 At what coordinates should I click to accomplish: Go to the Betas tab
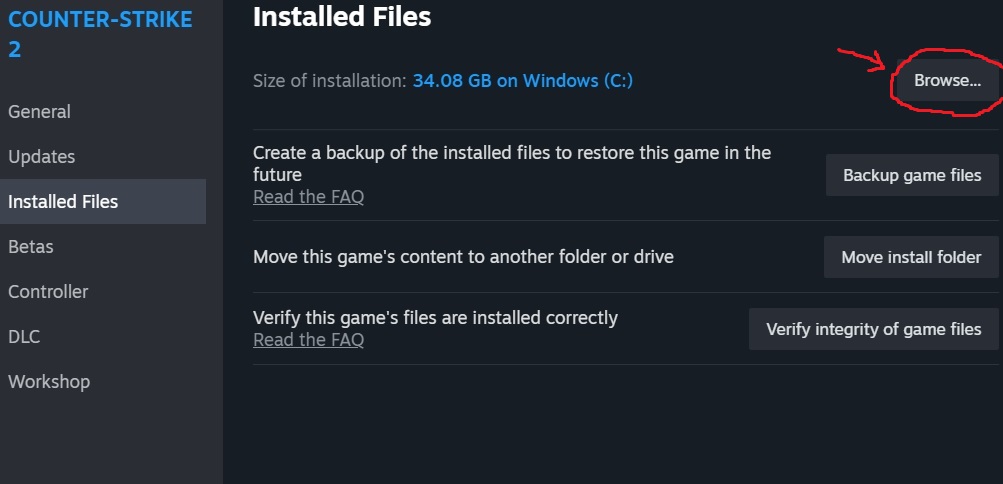pyautogui.click(x=31, y=247)
